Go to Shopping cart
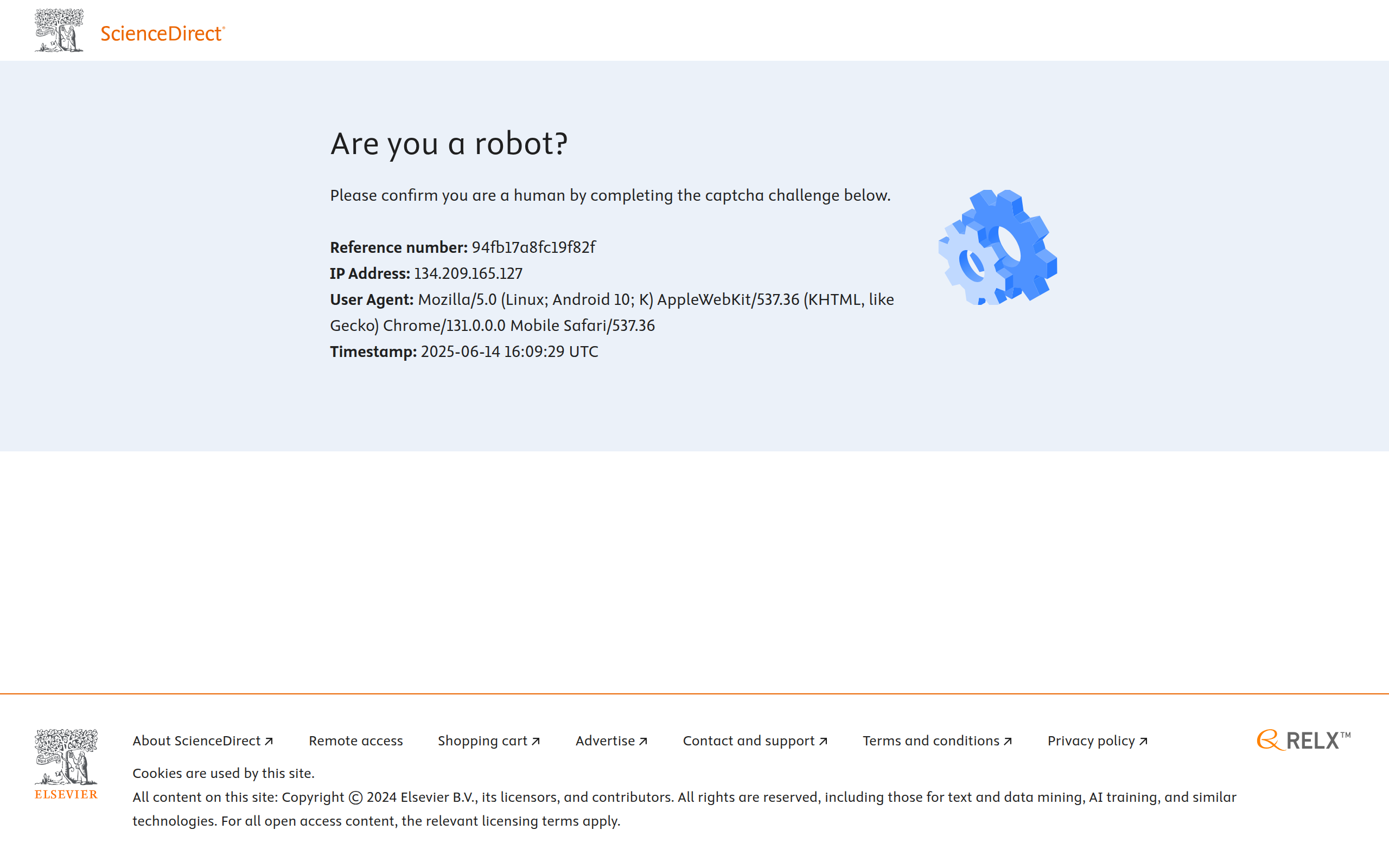The height and width of the screenshot is (868, 1389). 489,741
